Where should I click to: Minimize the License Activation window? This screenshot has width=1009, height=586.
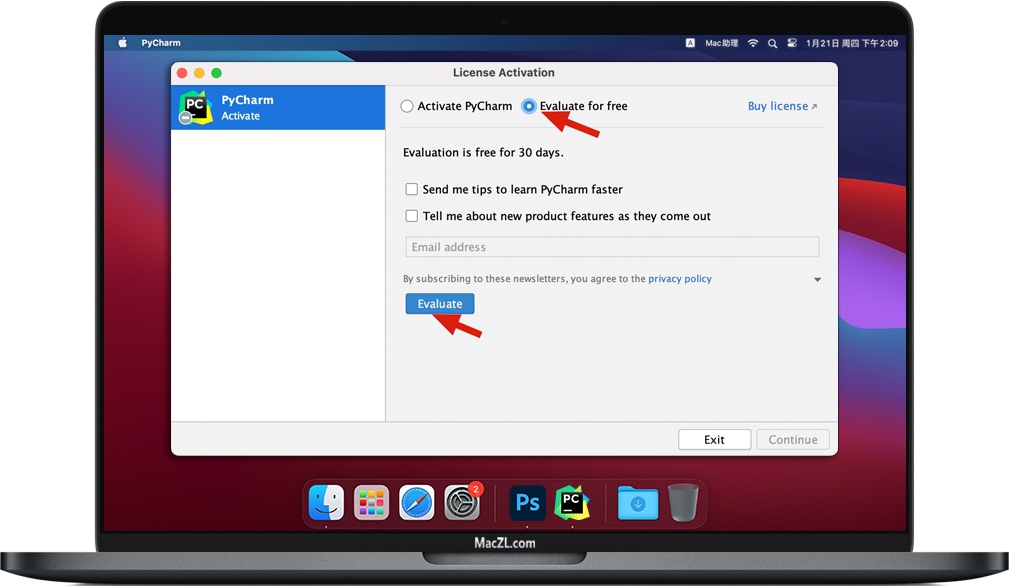coord(199,73)
